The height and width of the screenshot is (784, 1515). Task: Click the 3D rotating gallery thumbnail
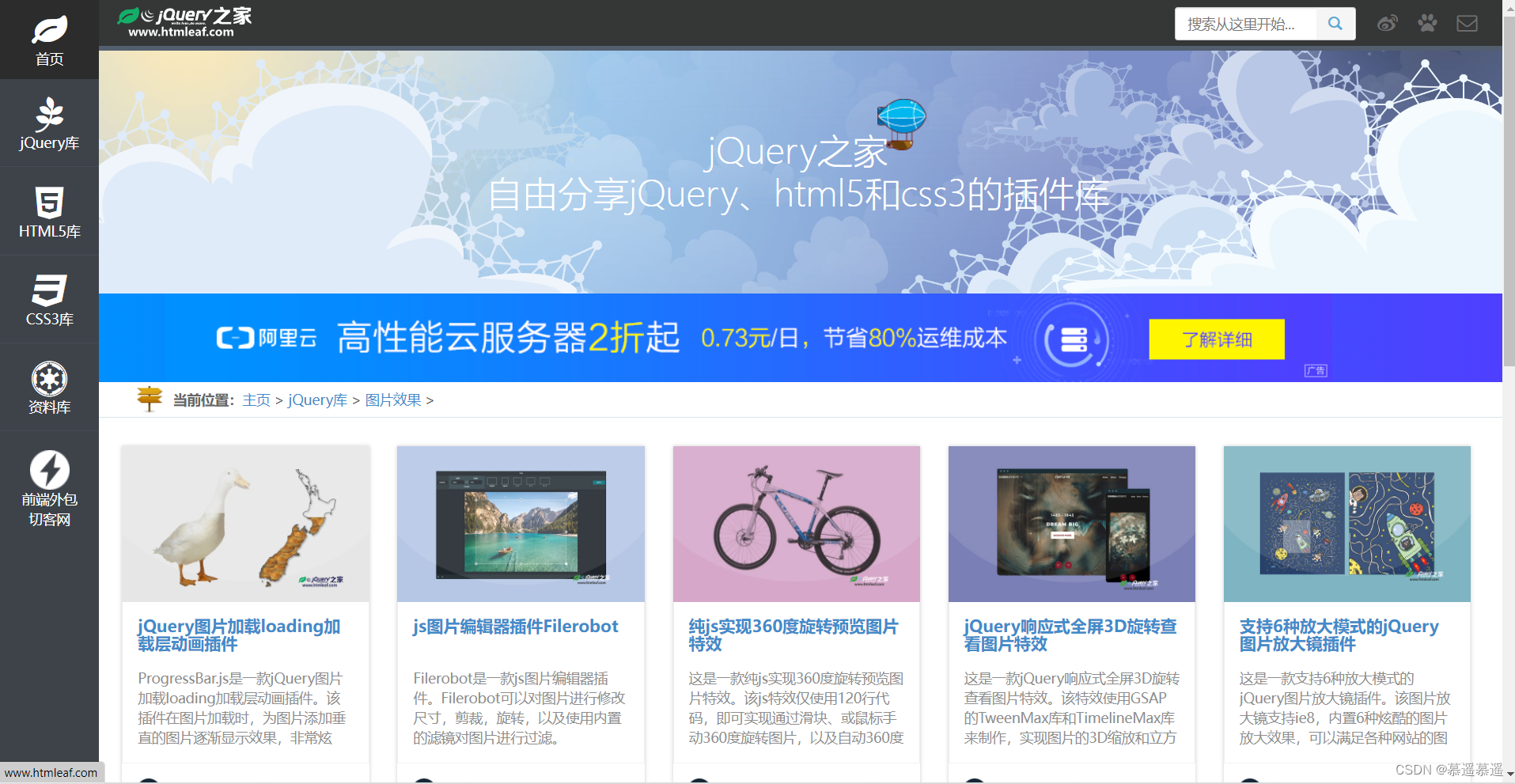pyautogui.click(x=1072, y=524)
